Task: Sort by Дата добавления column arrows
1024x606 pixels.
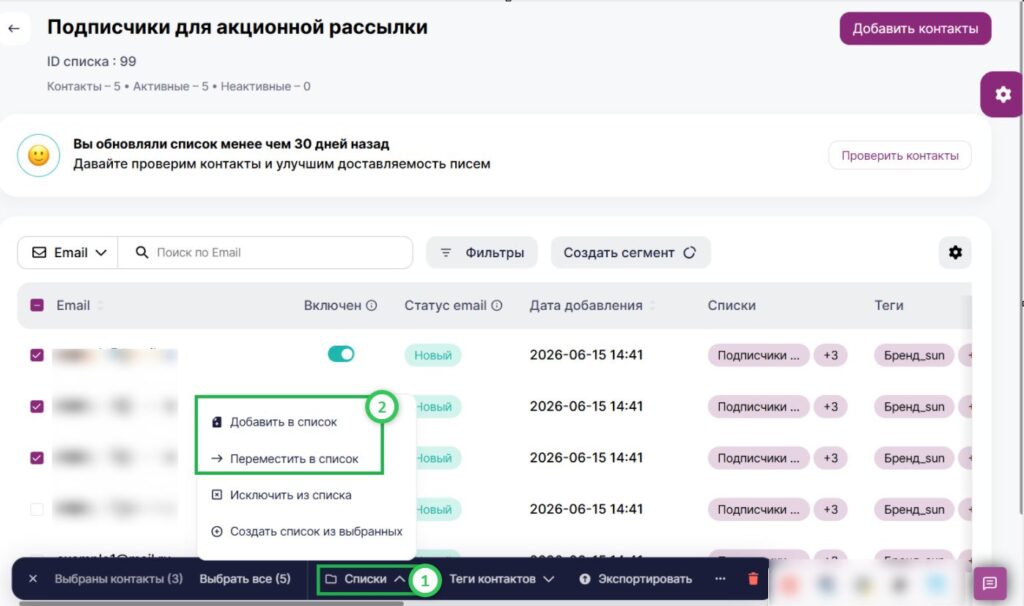Action: [652, 305]
